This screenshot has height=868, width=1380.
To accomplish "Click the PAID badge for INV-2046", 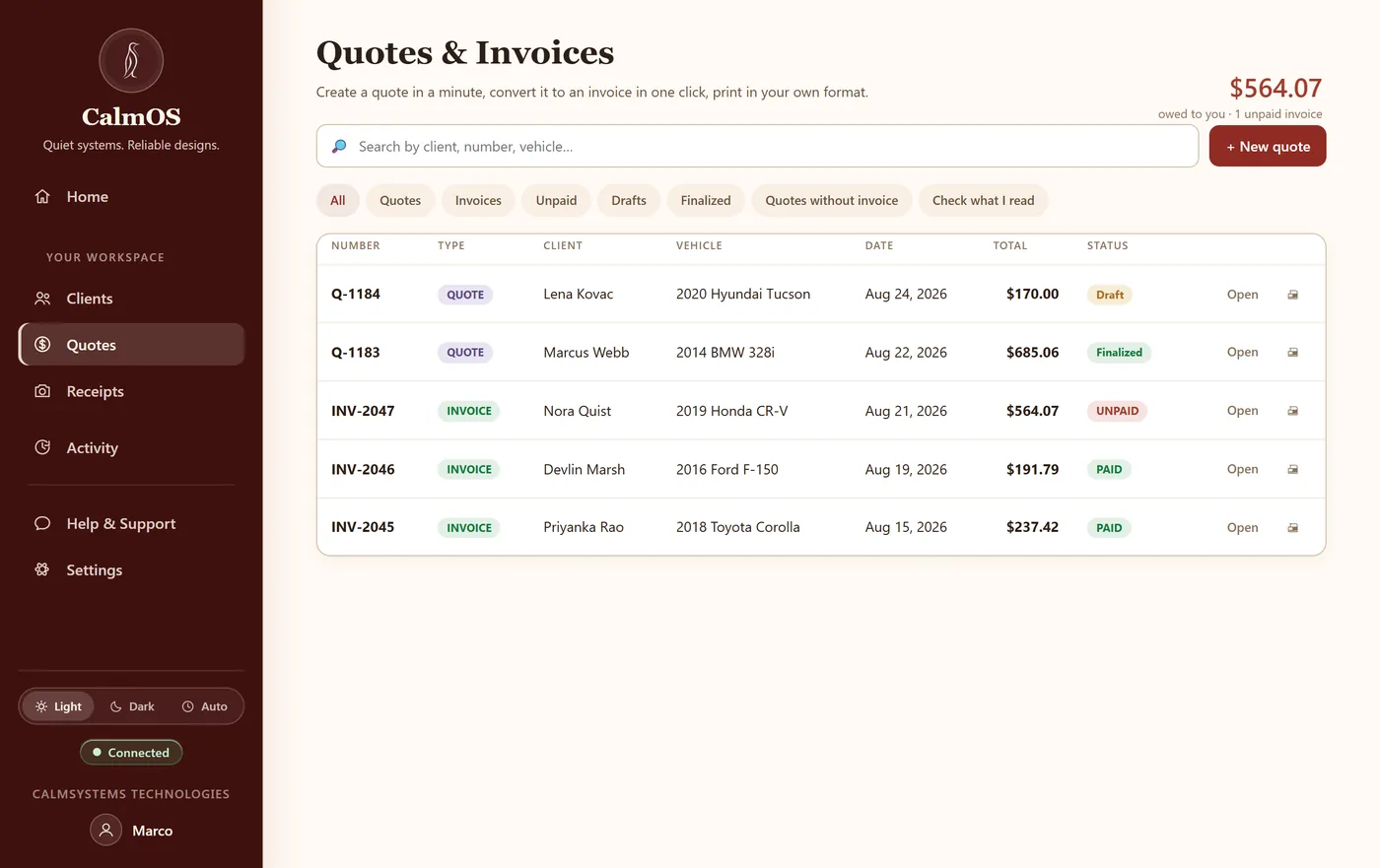I will pos(1109,469).
